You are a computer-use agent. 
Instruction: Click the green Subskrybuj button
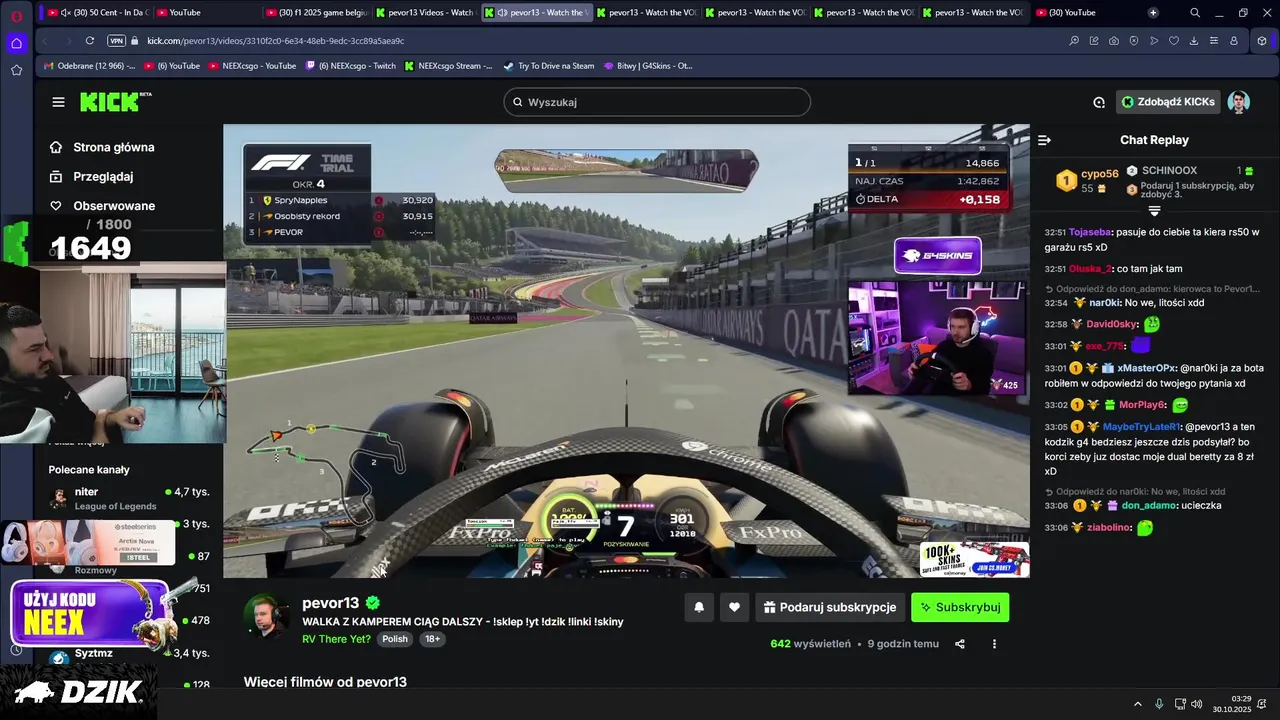click(x=960, y=607)
